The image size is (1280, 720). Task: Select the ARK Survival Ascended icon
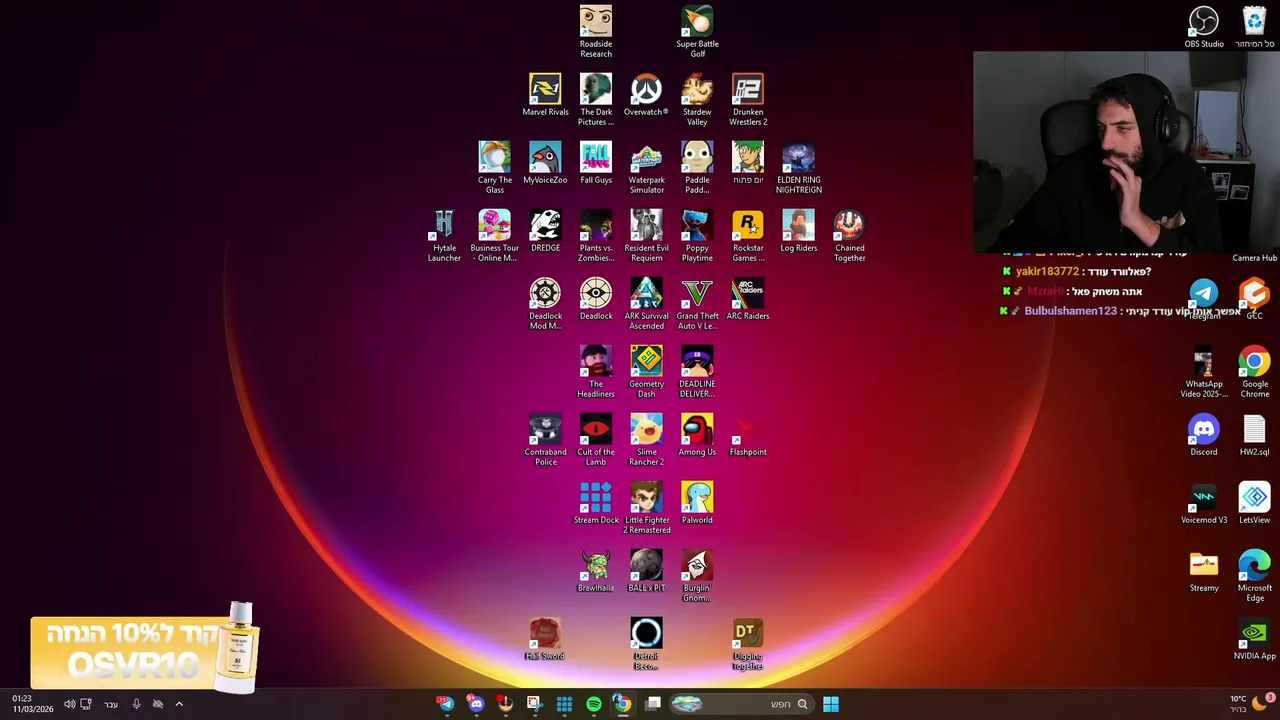point(646,303)
